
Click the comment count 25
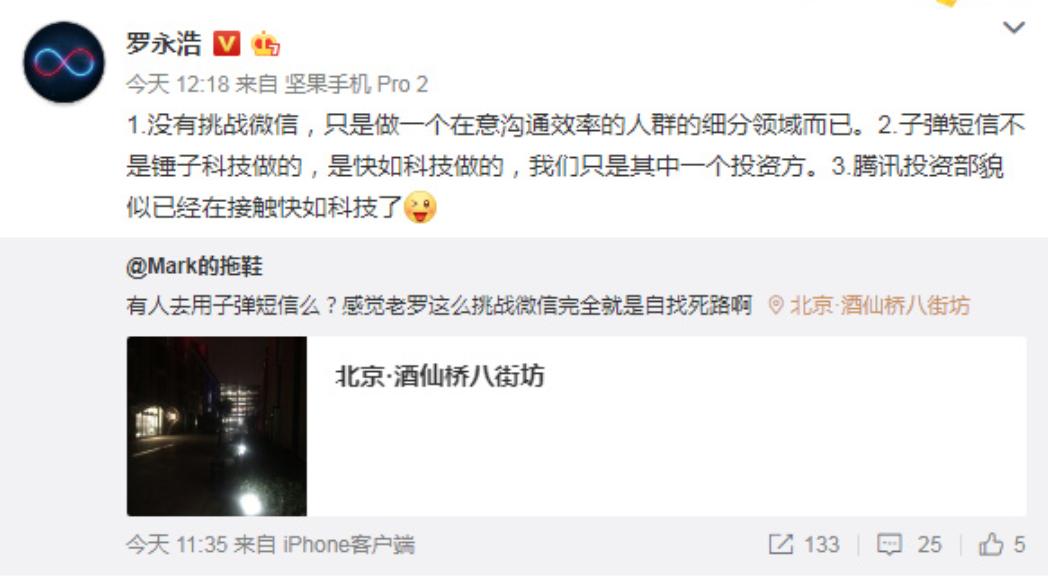(930, 545)
